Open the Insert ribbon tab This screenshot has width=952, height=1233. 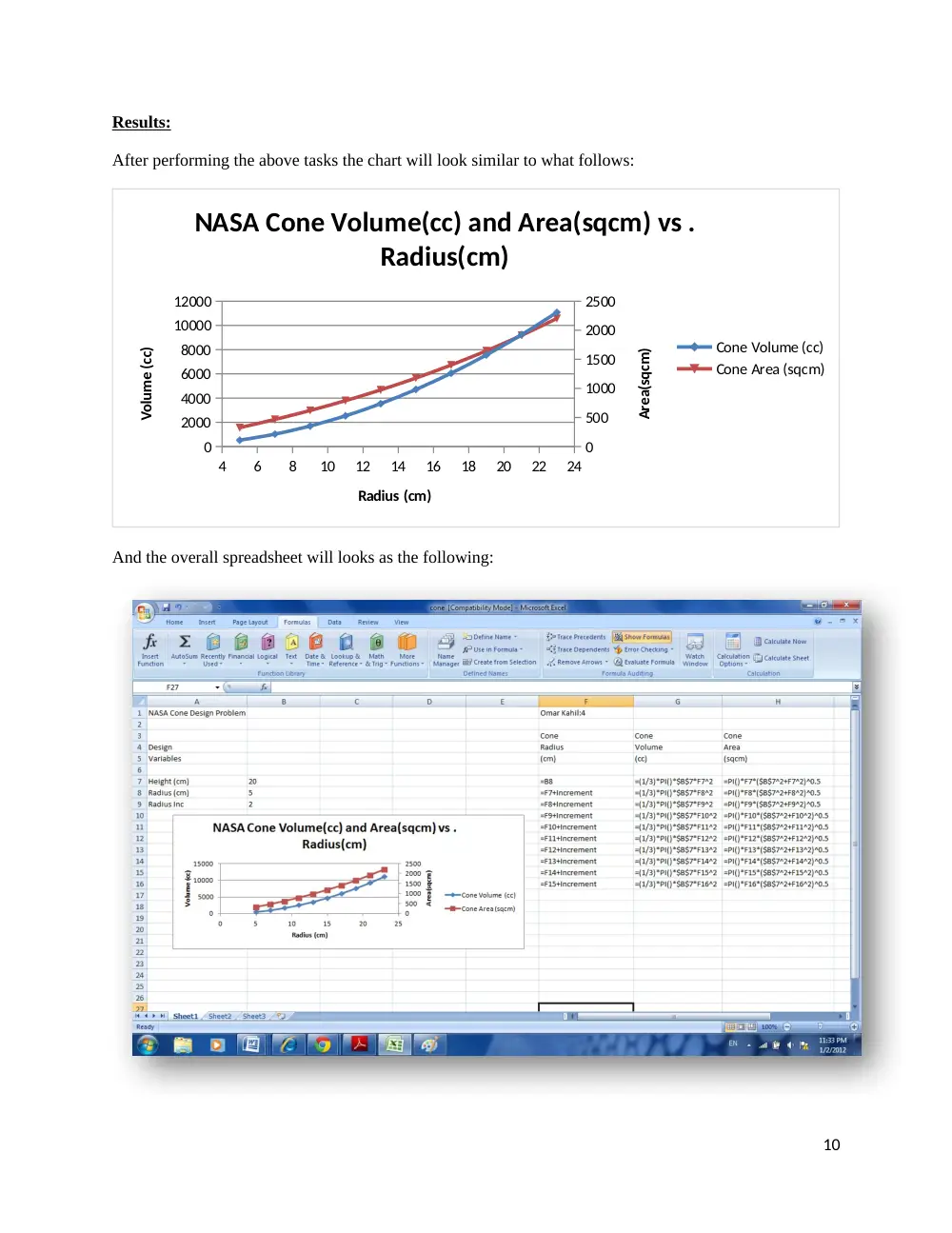(x=207, y=622)
